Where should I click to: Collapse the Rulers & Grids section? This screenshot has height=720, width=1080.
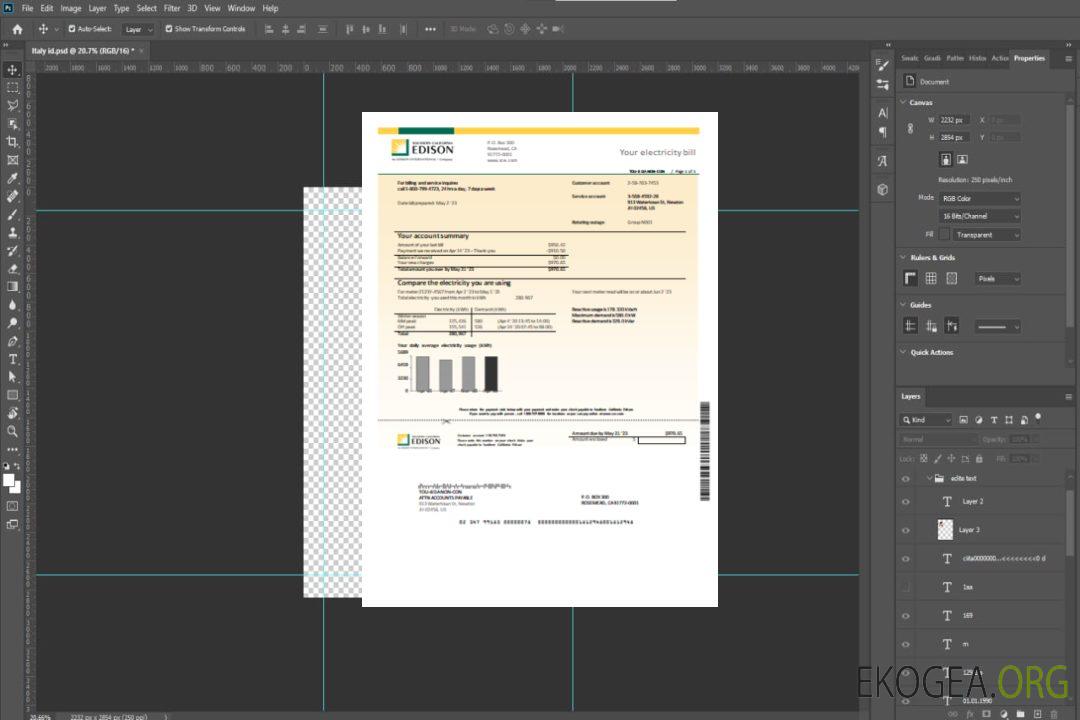point(903,257)
